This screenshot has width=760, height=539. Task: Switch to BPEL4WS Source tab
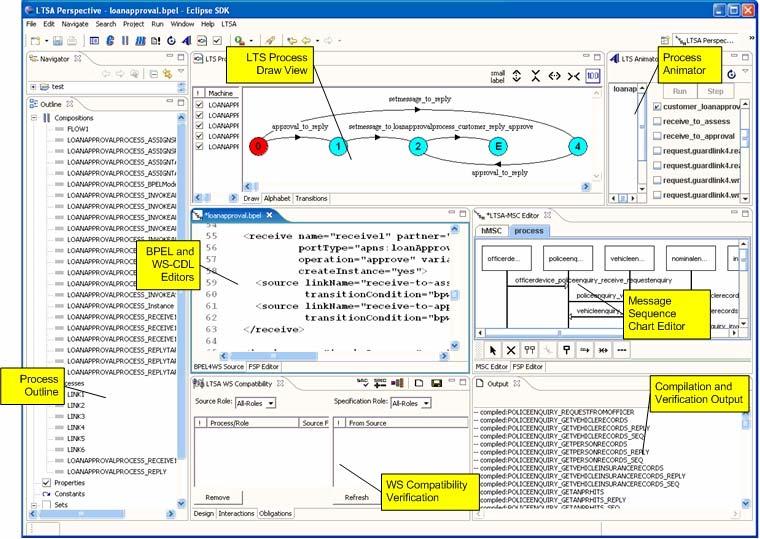(x=219, y=367)
